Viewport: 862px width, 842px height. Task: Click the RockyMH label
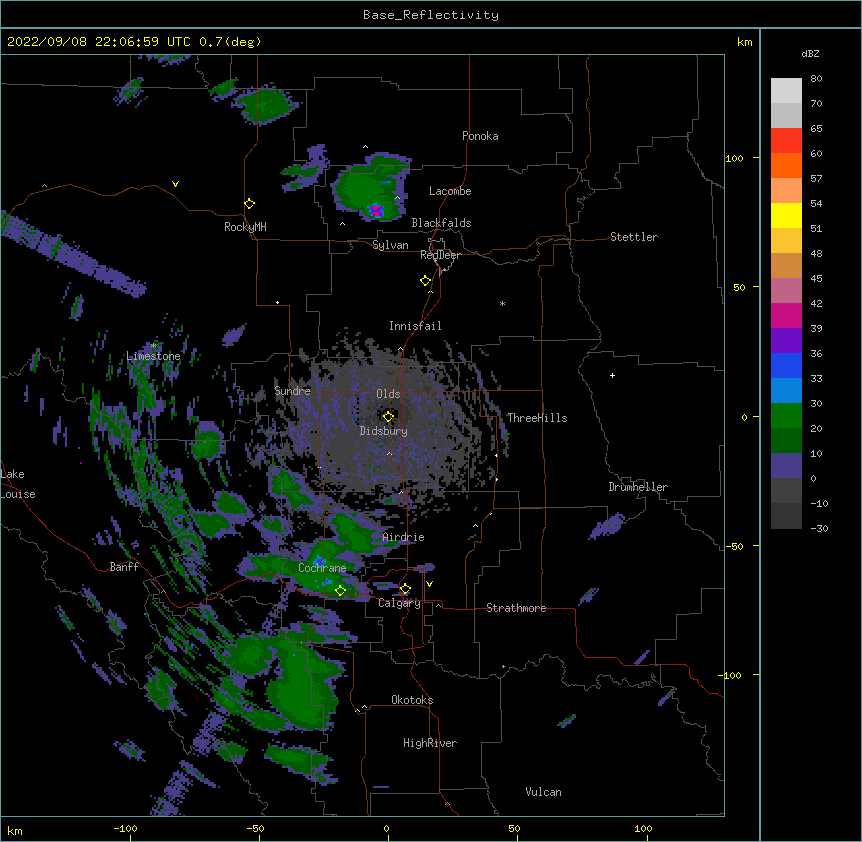pyautogui.click(x=245, y=227)
